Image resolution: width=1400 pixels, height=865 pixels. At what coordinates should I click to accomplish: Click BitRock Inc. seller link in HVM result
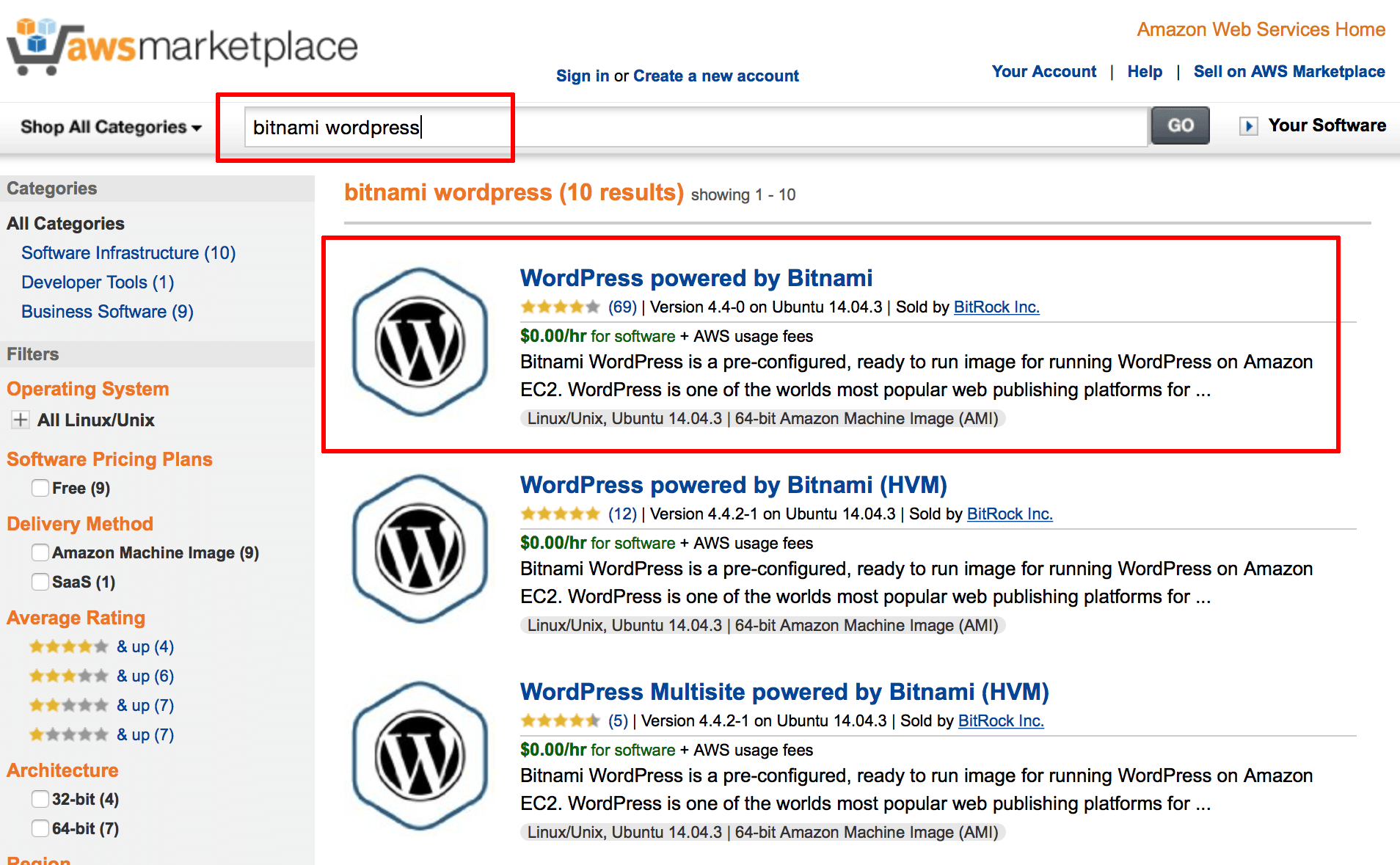(1010, 514)
